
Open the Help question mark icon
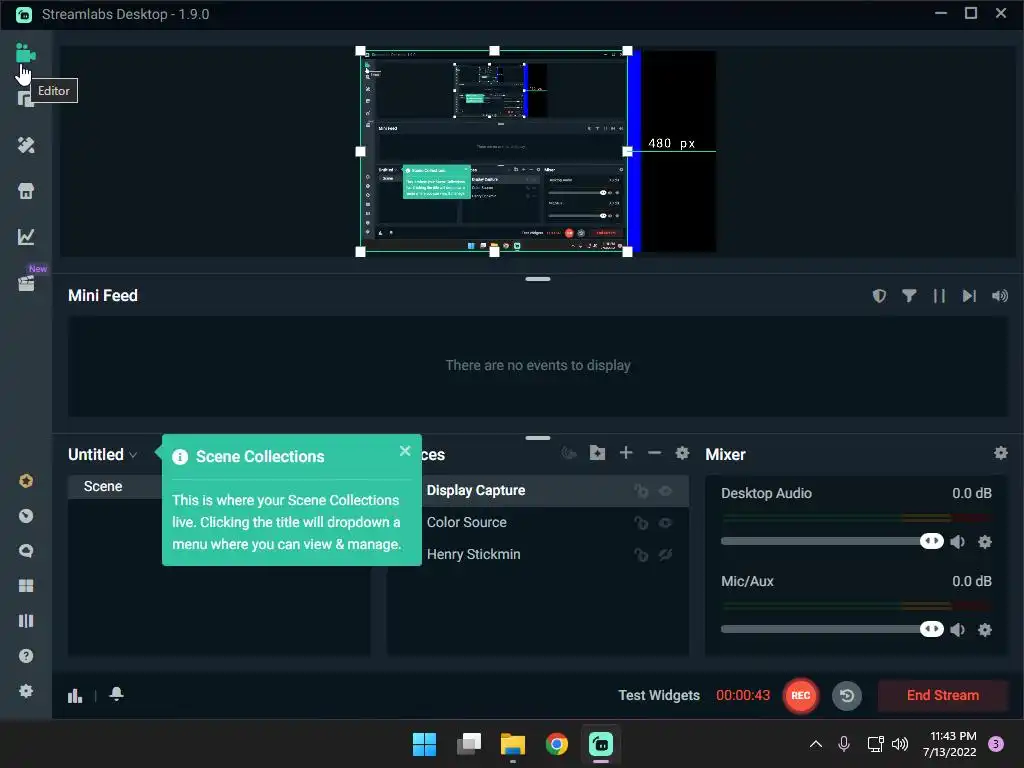click(25, 656)
